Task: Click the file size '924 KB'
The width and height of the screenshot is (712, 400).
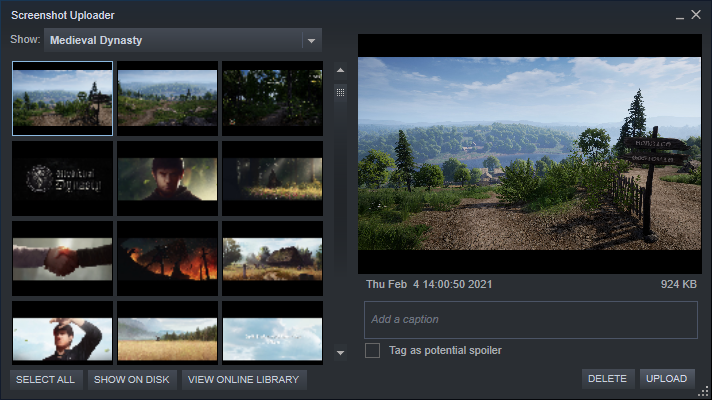Action: pyautogui.click(x=678, y=285)
